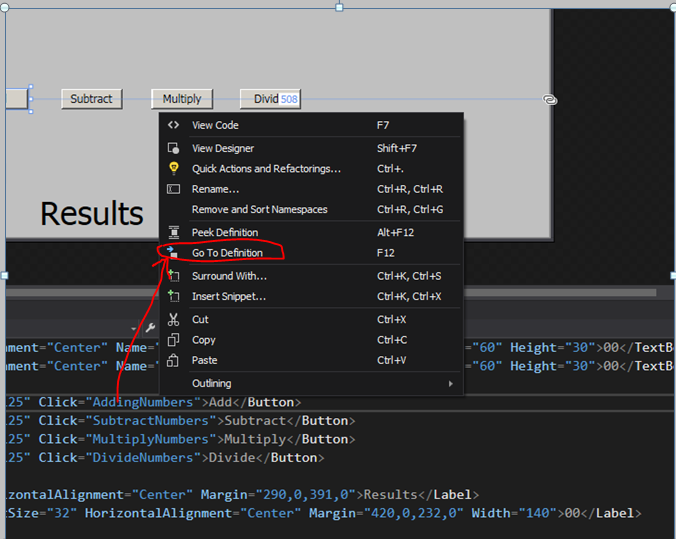Click the chain link icon beside the designer
Viewport: 676px width, 539px height.
(x=549, y=100)
